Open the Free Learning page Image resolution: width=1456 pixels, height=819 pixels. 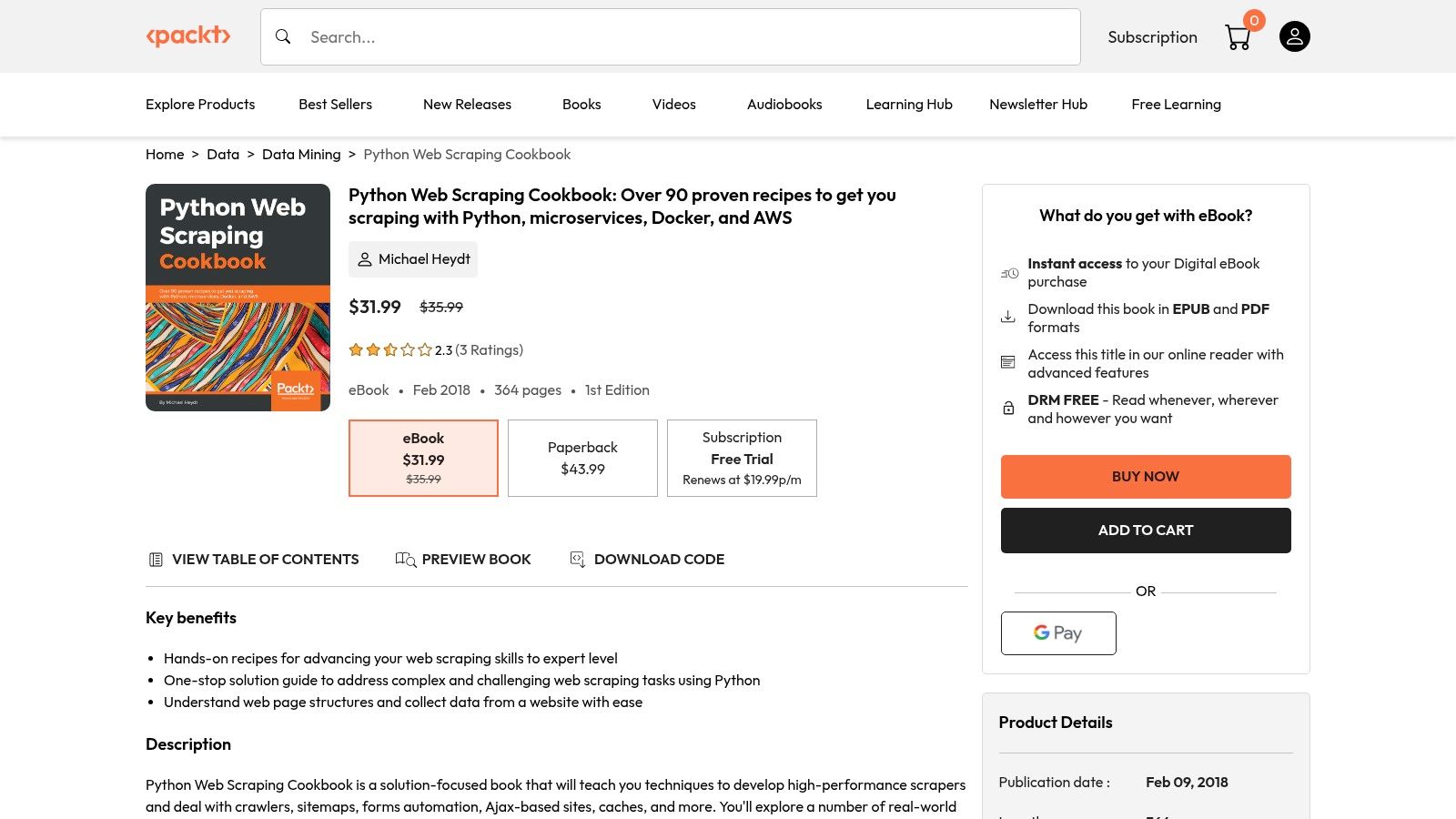tap(1176, 105)
